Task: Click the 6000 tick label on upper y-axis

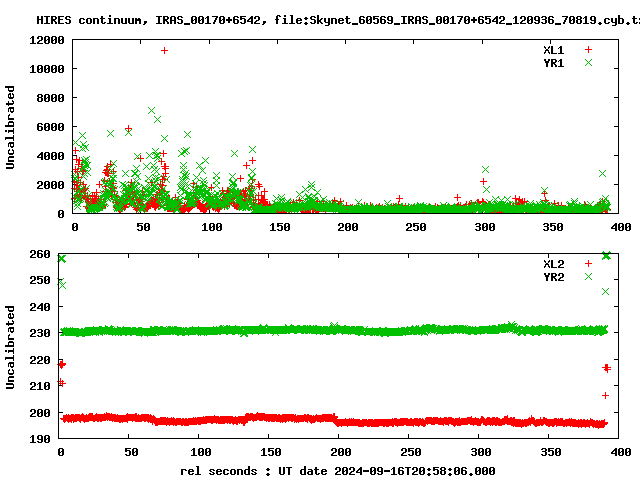Action: 50,127
